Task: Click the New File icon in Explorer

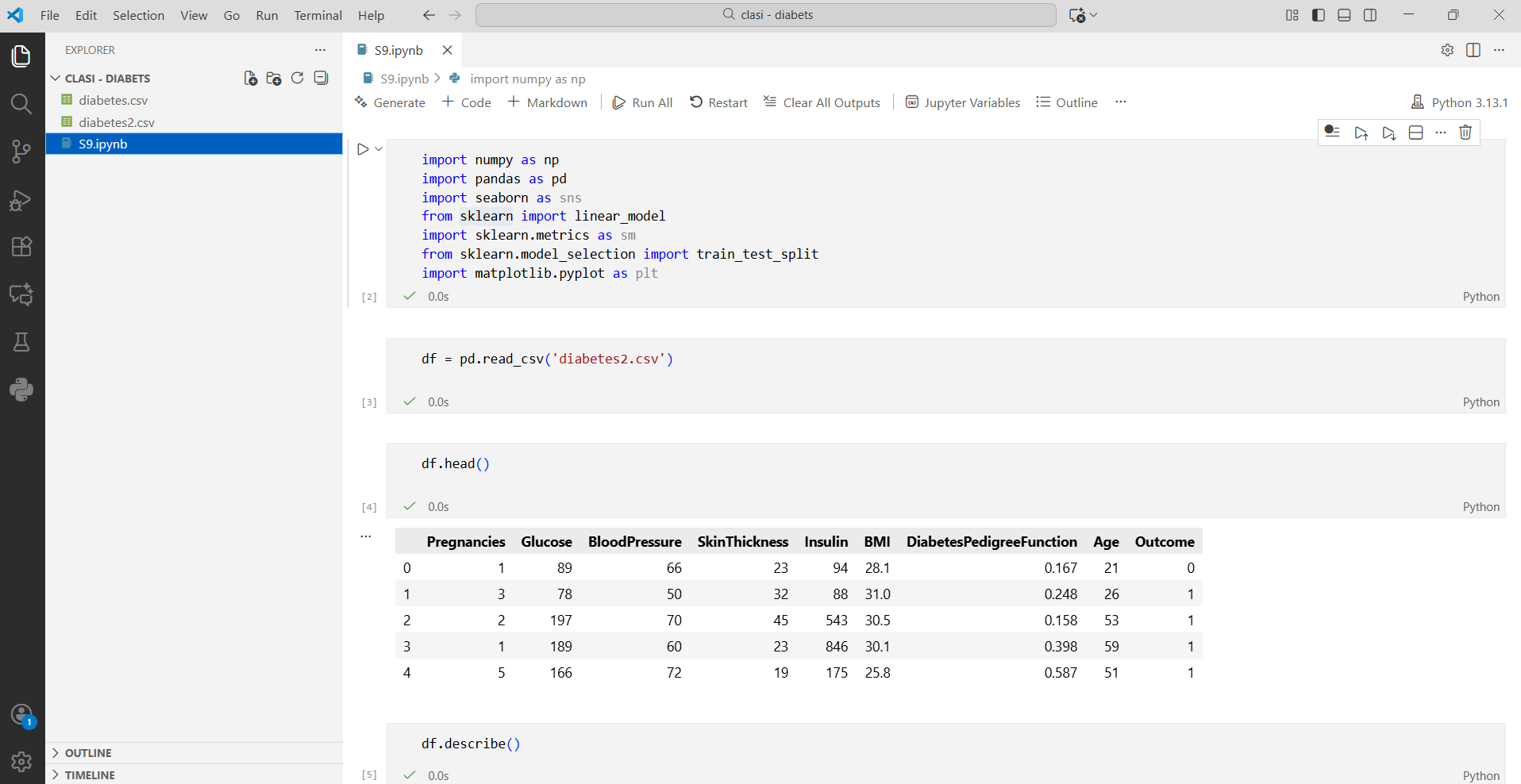Action: 250,78
